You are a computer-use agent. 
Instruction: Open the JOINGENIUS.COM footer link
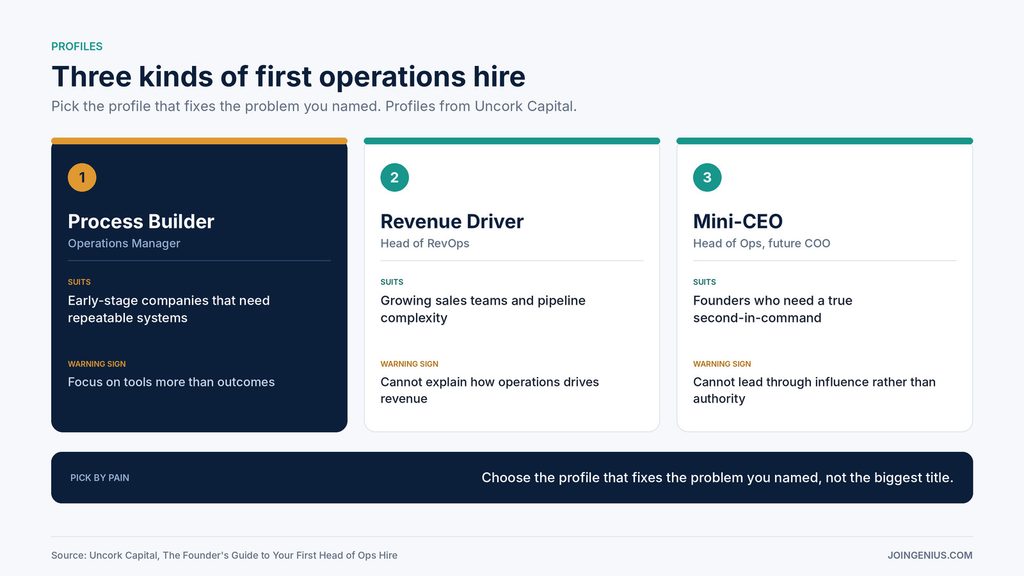click(x=930, y=555)
